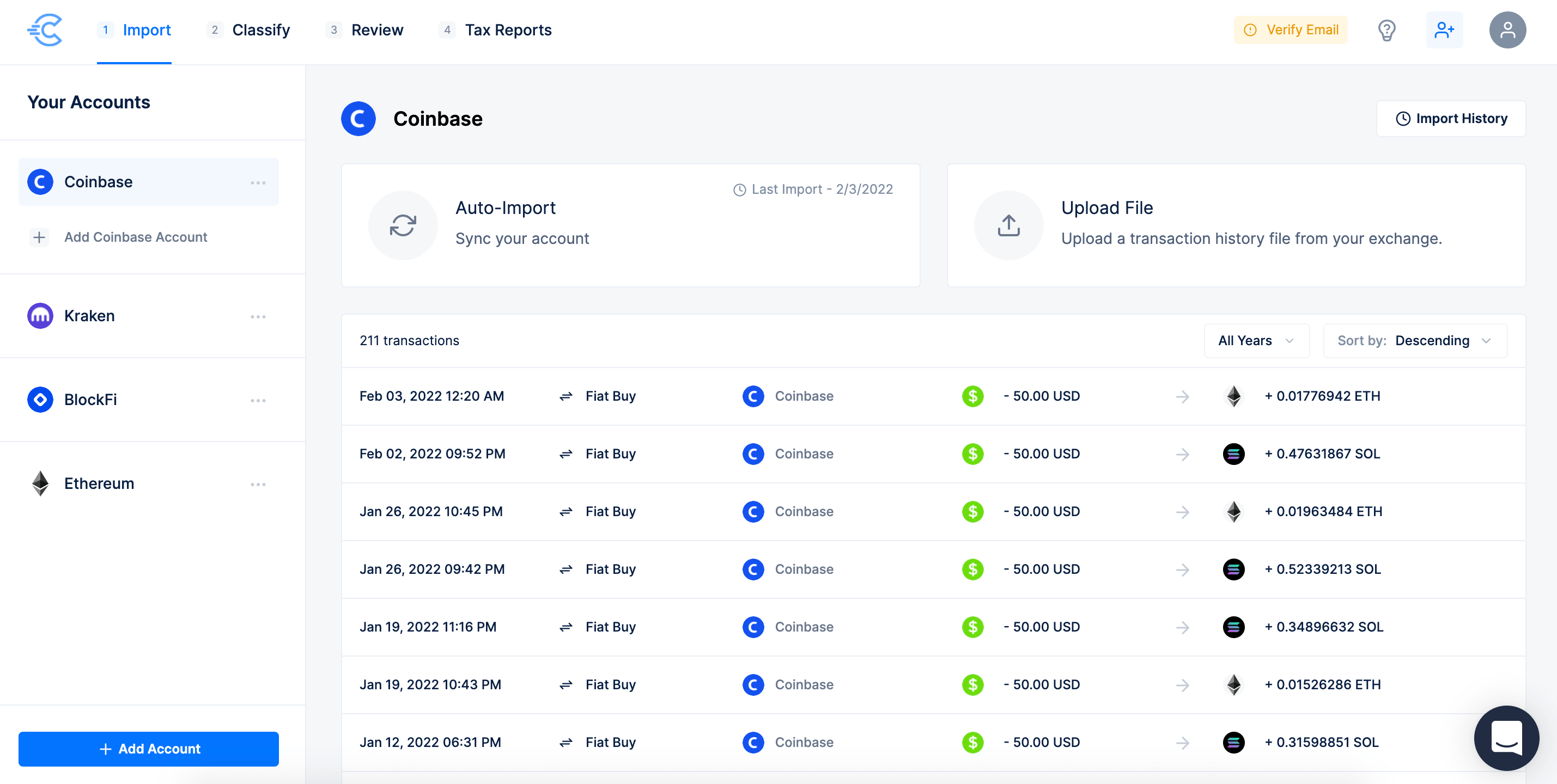Image resolution: width=1557 pixels, height=784 pixels.
Task: Select the Kraken account icon
Action: tap(39, 315)
